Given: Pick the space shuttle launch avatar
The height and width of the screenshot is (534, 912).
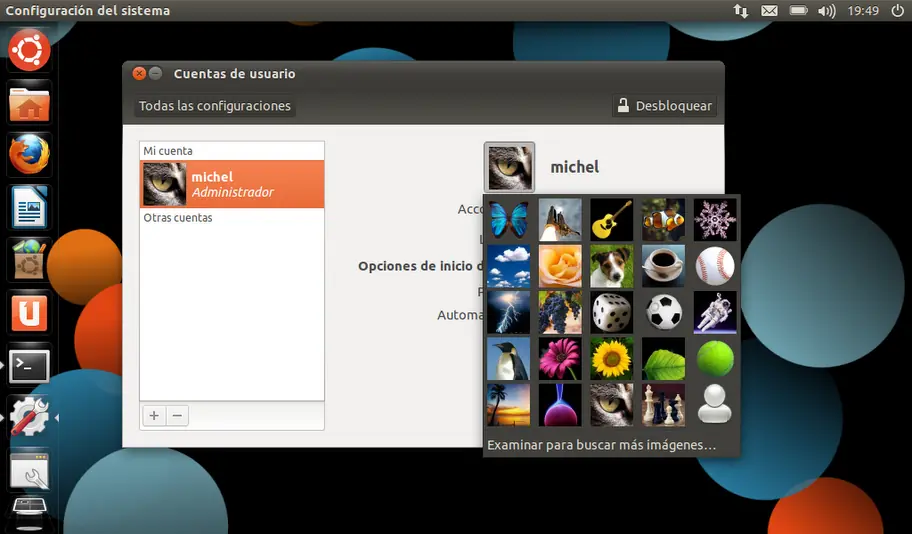Looking at the screenshot, I should [560, 220].
